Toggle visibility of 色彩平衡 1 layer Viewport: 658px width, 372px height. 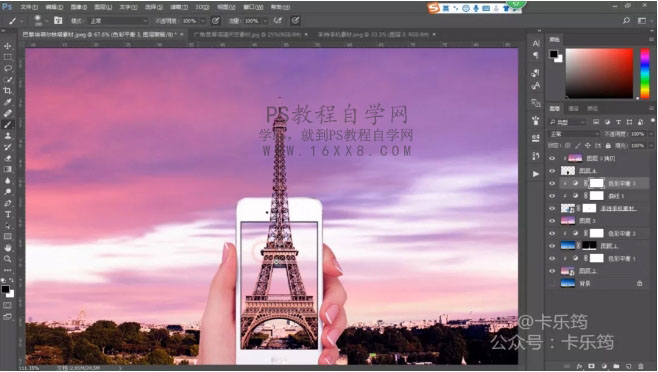pos(552,259)
